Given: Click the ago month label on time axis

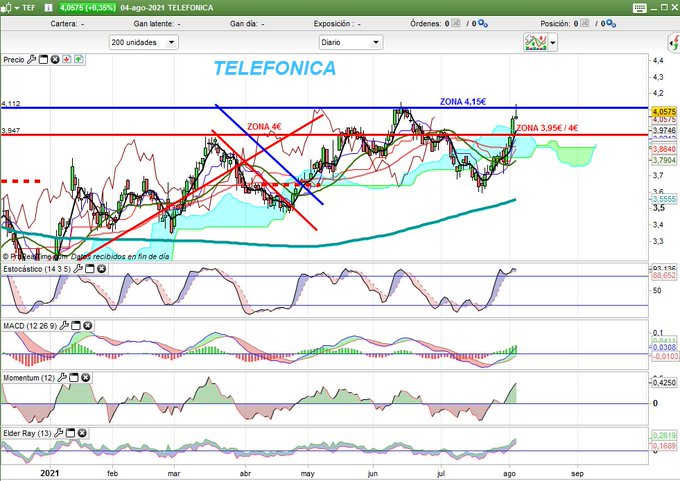Looking at the screenshot, I should pyautogui.click(x=510, y=473).
